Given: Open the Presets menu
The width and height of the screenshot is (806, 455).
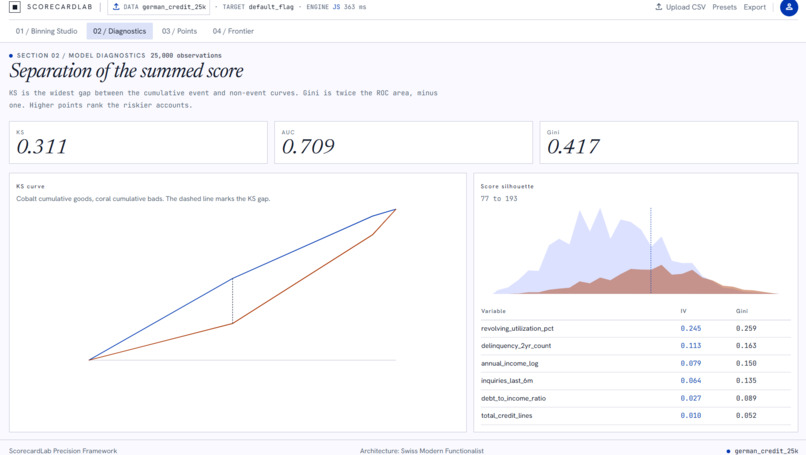Looking at the screenshot, I should [x=724, y=7].
